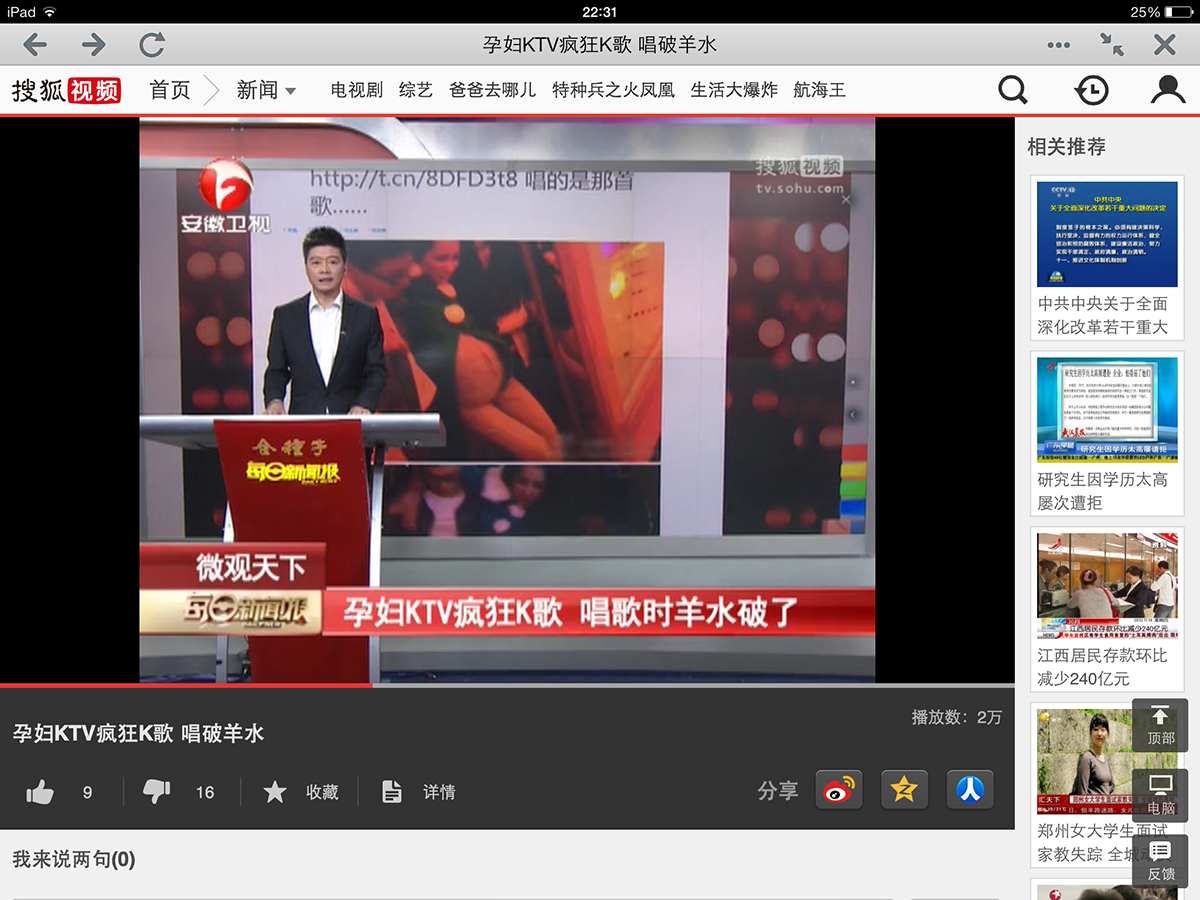The width and height of the screenshot is (1200, 900).
Task: Tap the Wi-Fi icon in the status bar
Action: pos(50,11)
